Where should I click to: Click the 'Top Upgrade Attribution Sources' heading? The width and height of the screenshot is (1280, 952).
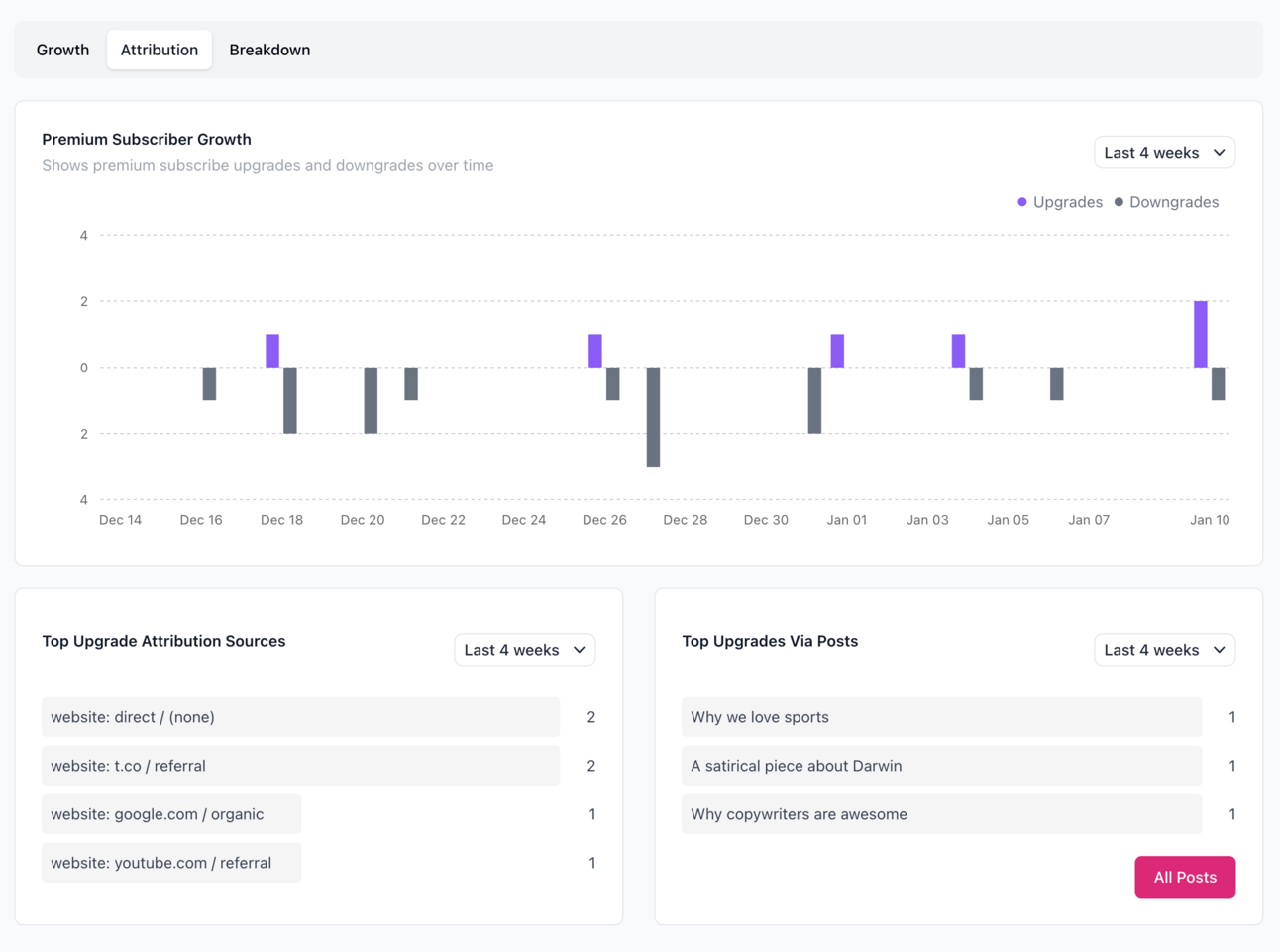(x=163, y=641)
